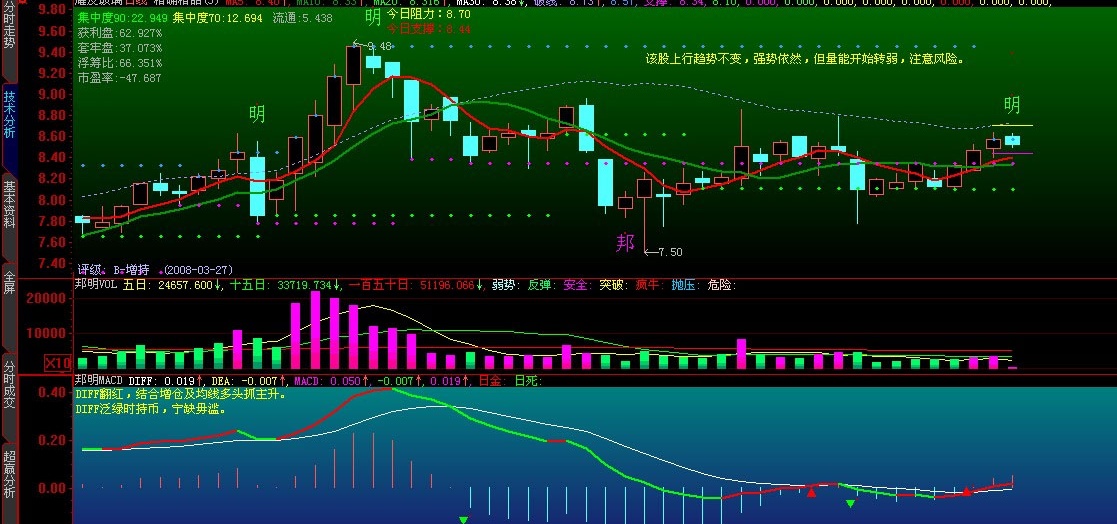
Task: Click the 邦明MACD indicator name
Action: pos(100,381)
